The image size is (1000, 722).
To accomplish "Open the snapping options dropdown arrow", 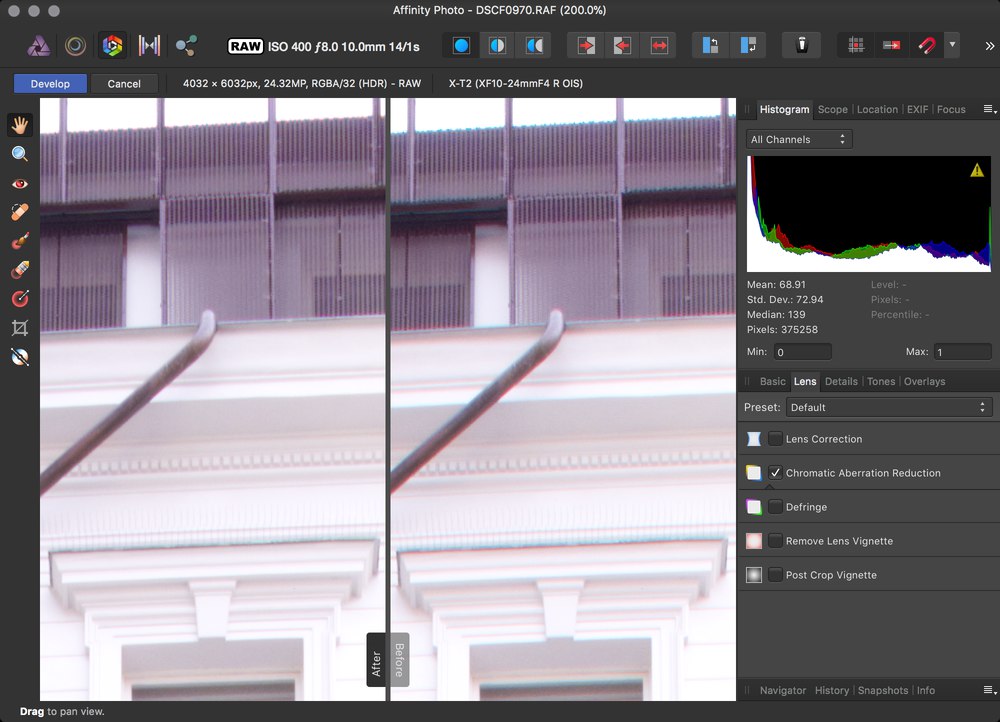I will point(952,45).
